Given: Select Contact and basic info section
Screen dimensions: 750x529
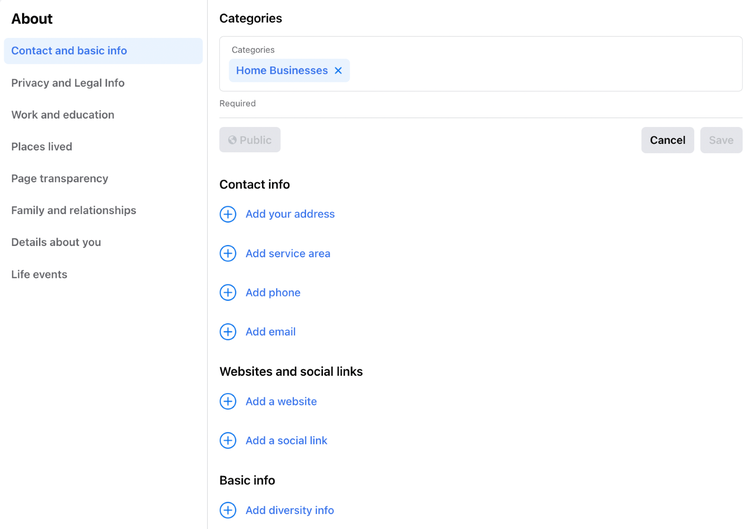Looking at the screenshot, I should coord(103,51).
